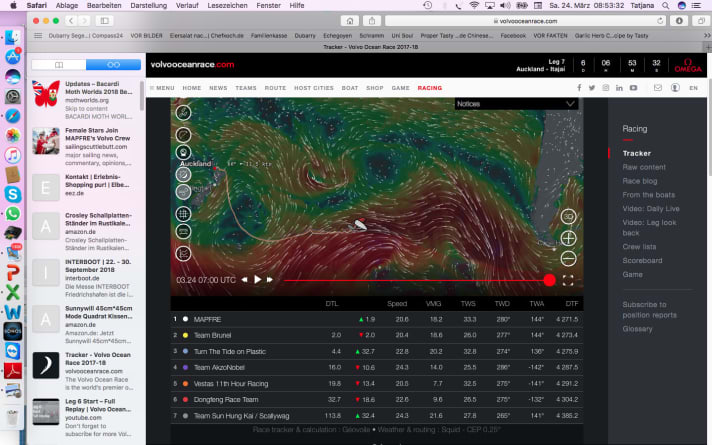Reload the page in address bar
712x445 pixels.
pos(660,21)
